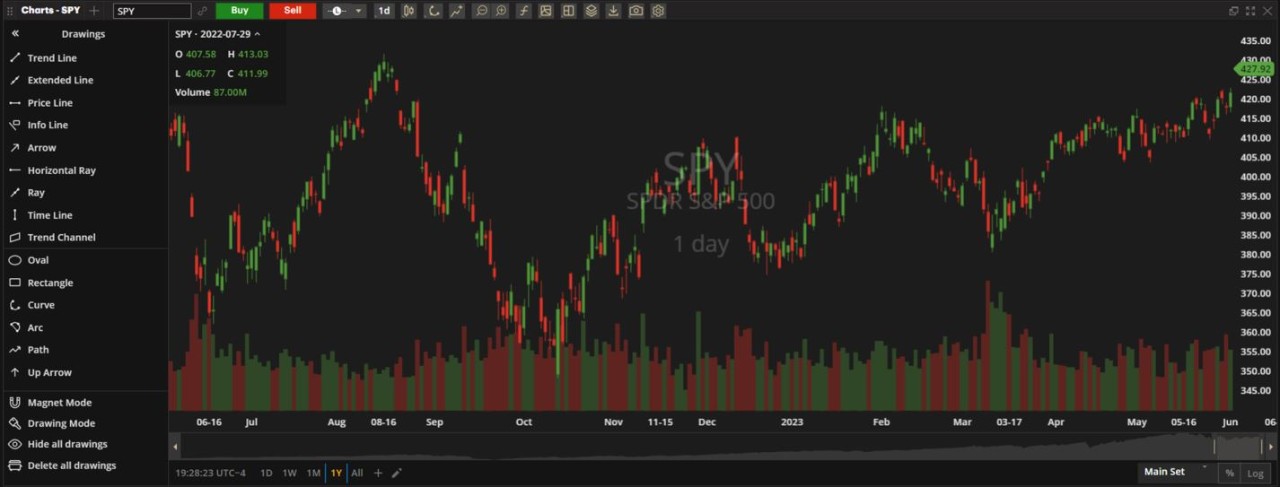Open the indicators function icon
Screen dimensions: 1280x487
point(524,11)
